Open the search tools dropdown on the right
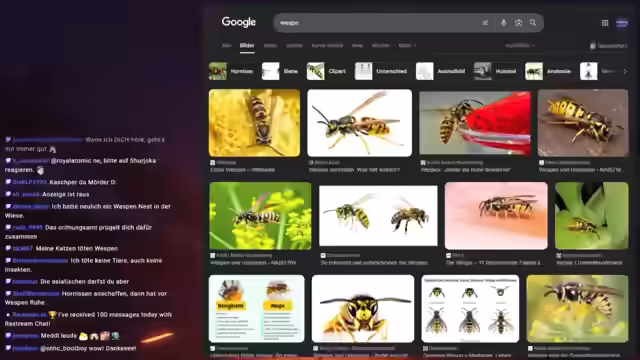 click(520, 46)
